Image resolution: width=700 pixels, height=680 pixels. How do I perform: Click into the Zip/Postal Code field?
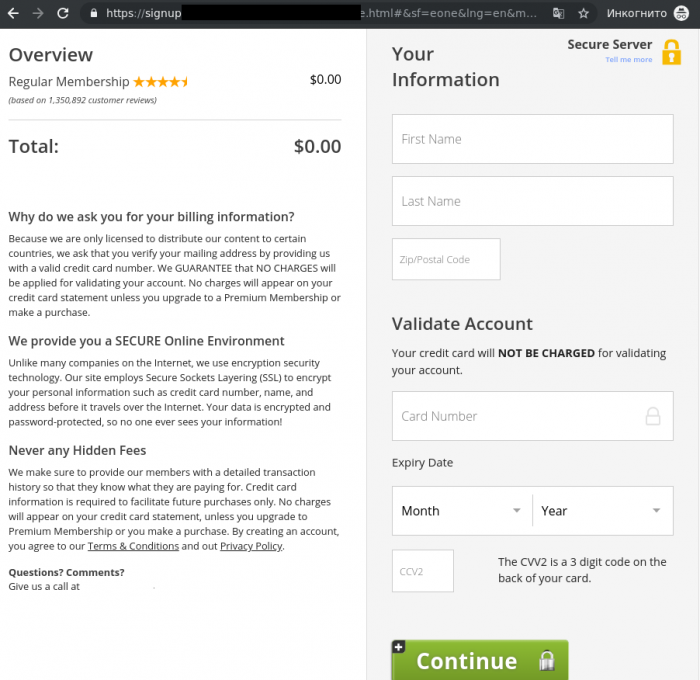(x=446, y=259)
